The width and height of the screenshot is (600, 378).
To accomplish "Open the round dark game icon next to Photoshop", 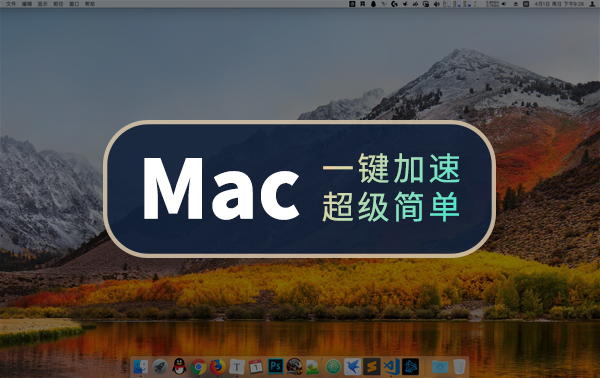I will coord(294,367).
